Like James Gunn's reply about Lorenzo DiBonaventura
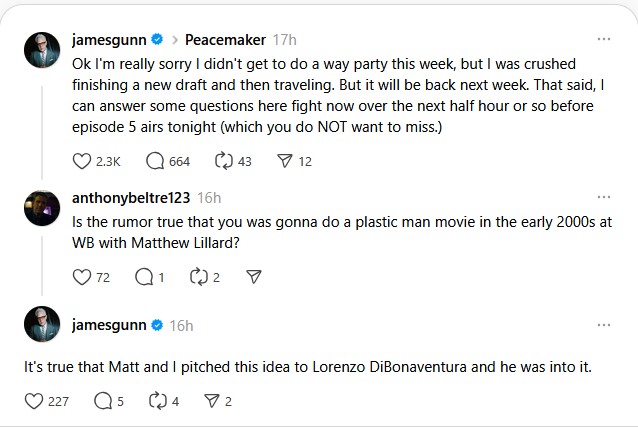This screenshot has width=638, height=428. tap(35, 401)
